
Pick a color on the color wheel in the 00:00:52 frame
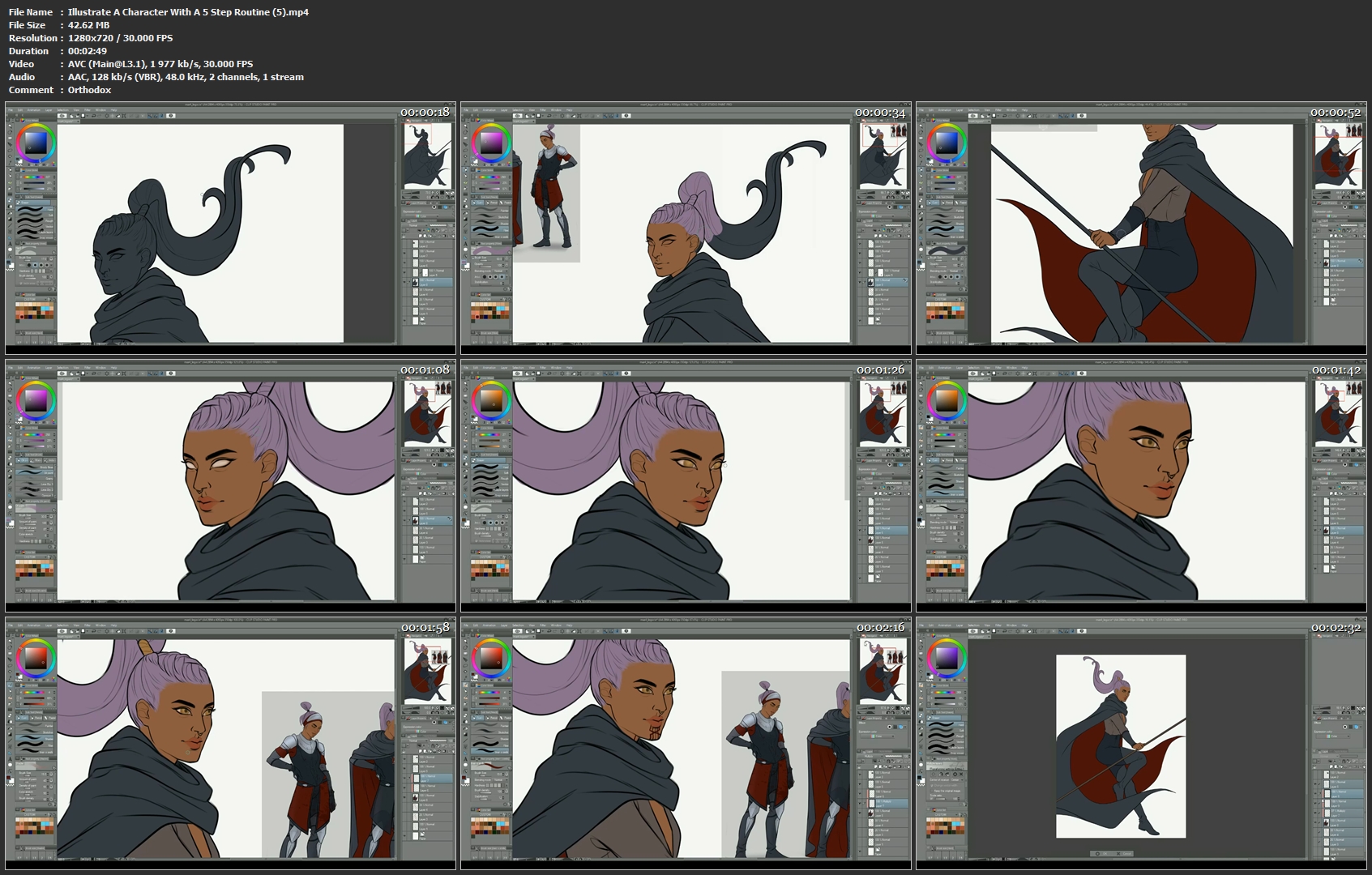946,143
